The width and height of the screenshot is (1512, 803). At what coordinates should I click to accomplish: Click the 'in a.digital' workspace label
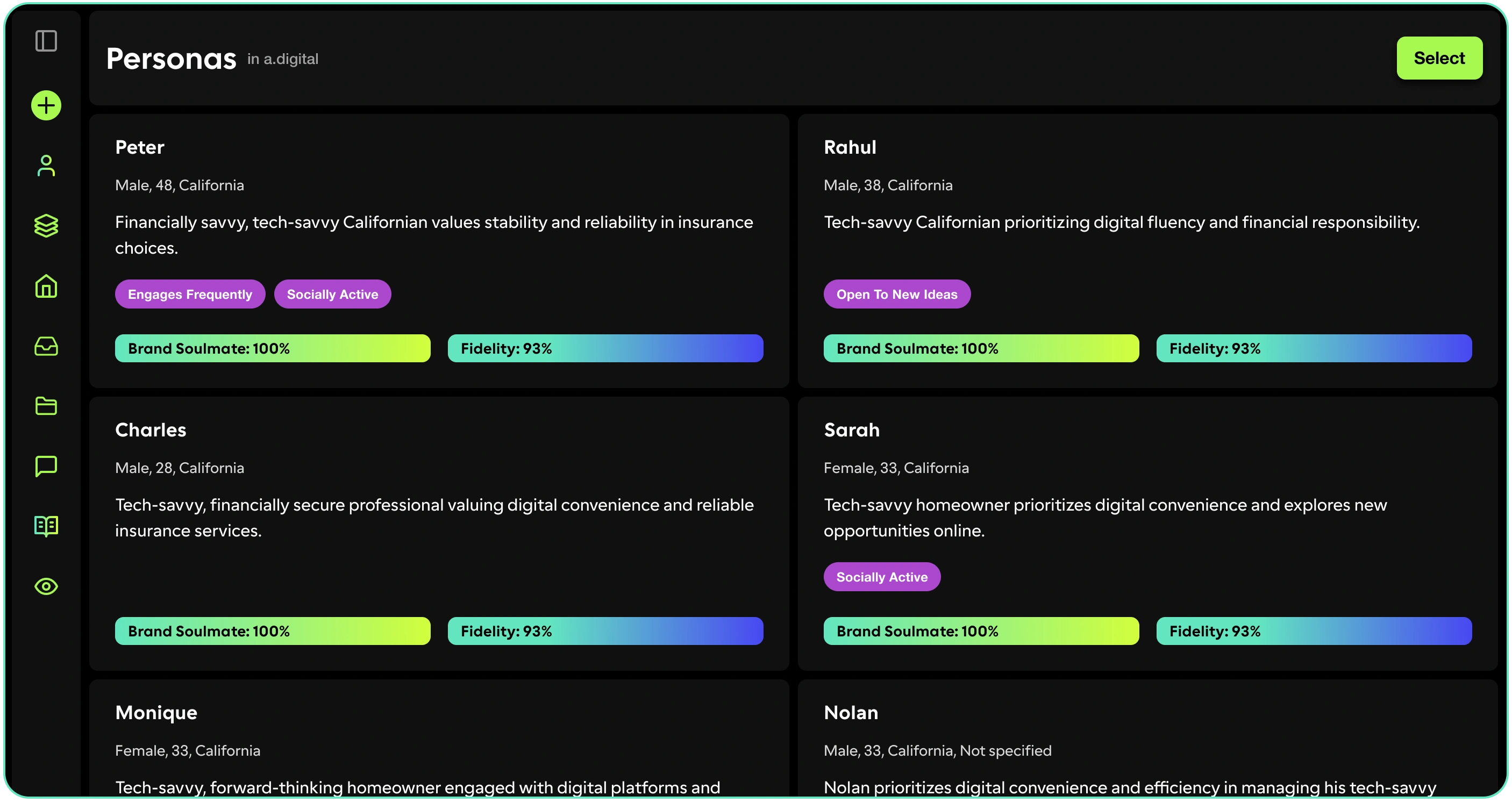click(x=282, y=59)
